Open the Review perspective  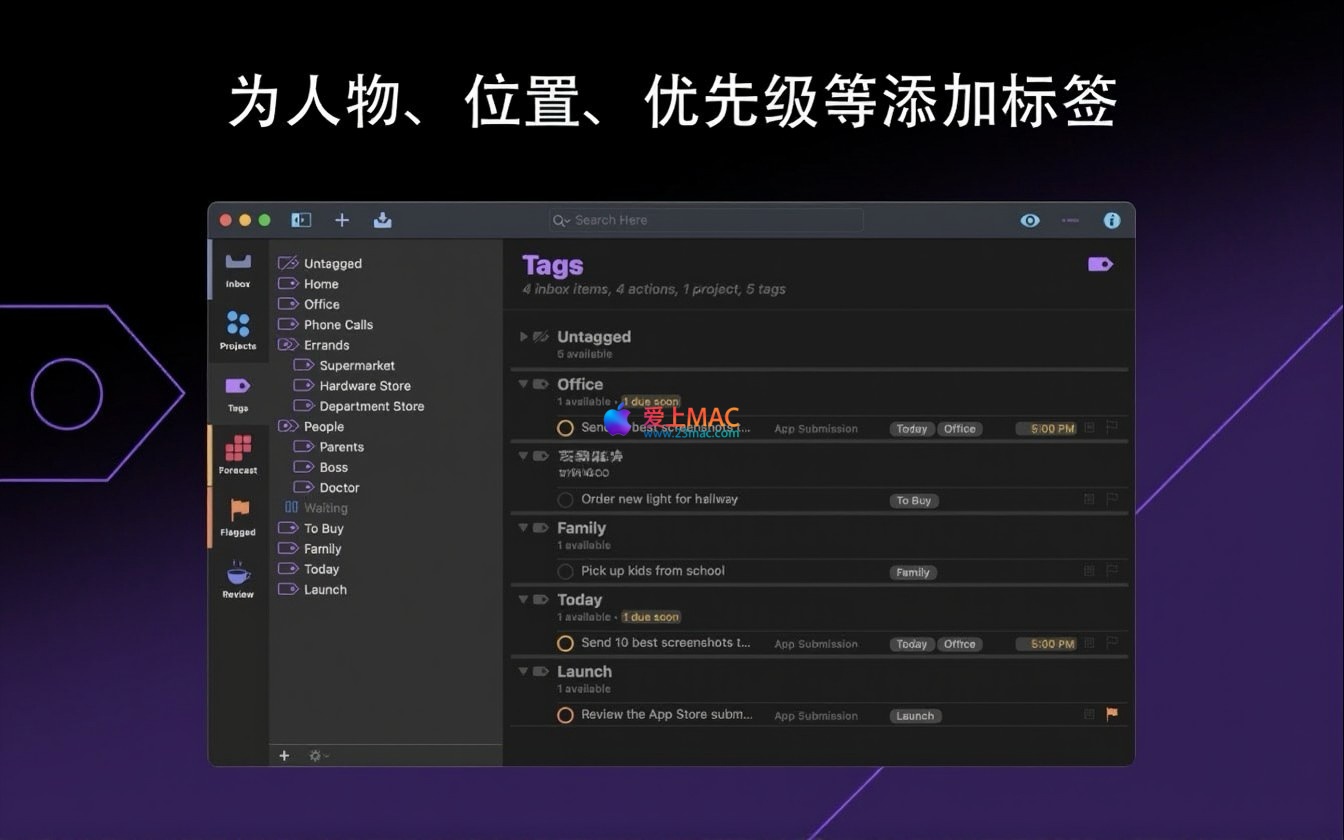click(x=238, y=579)
